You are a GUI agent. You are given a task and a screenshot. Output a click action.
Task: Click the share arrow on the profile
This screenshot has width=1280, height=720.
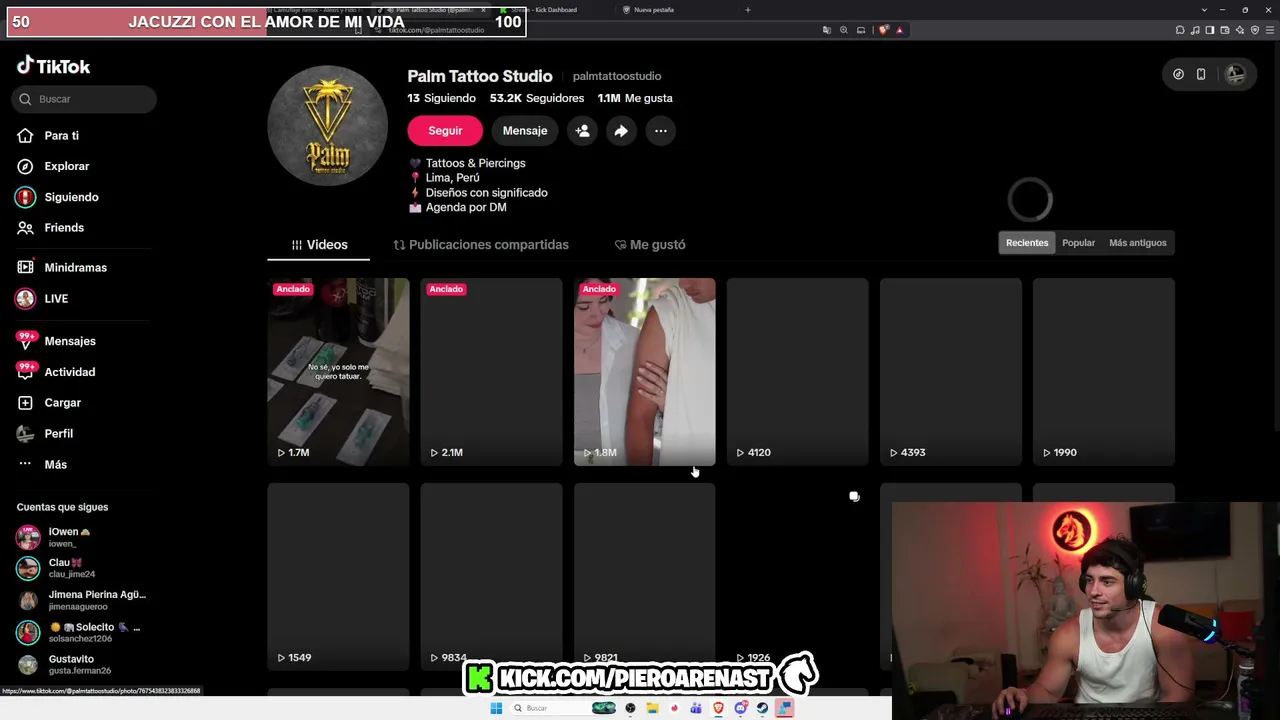(x=621, y=131)
